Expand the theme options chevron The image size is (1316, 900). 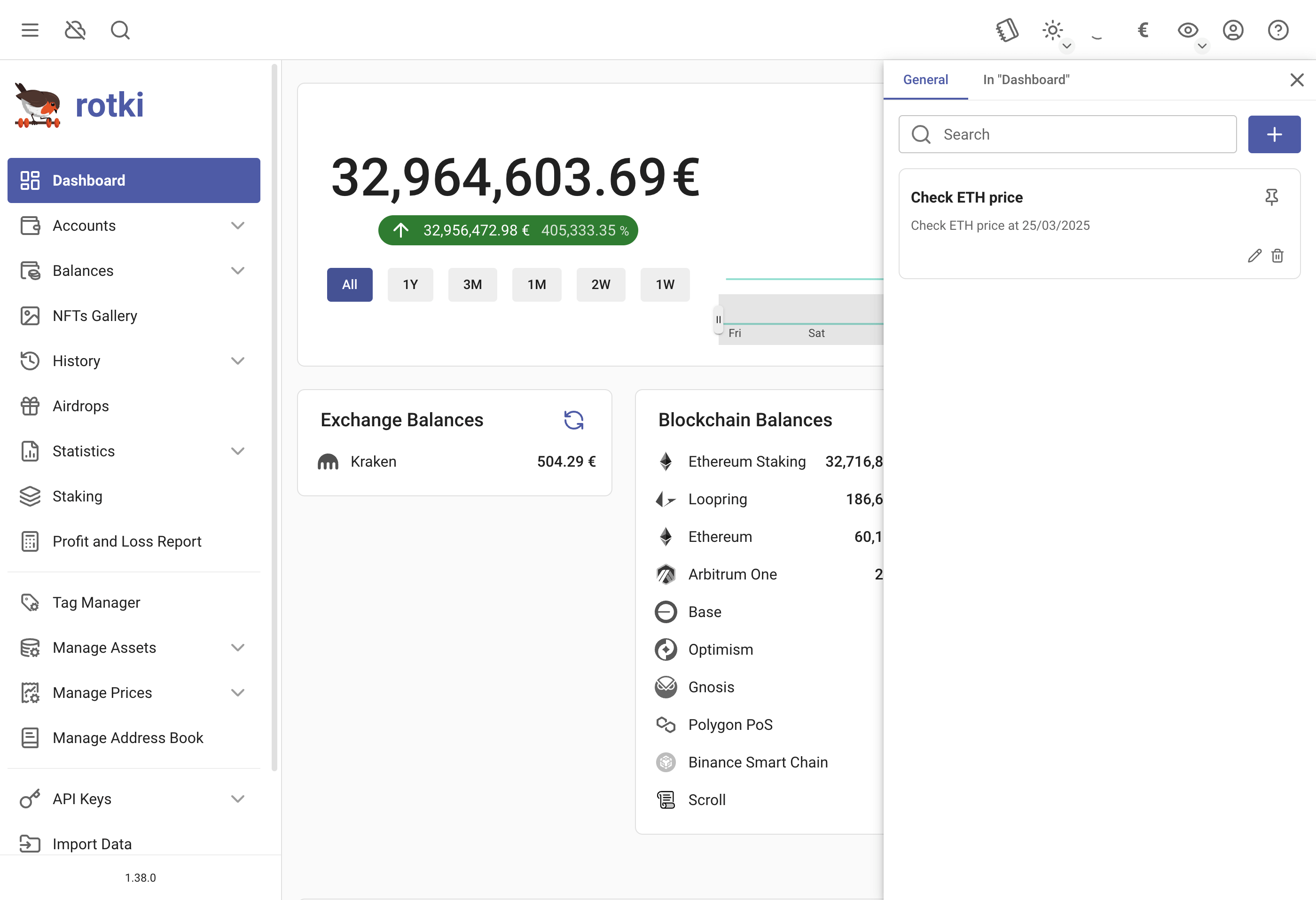coord(1067,46)
